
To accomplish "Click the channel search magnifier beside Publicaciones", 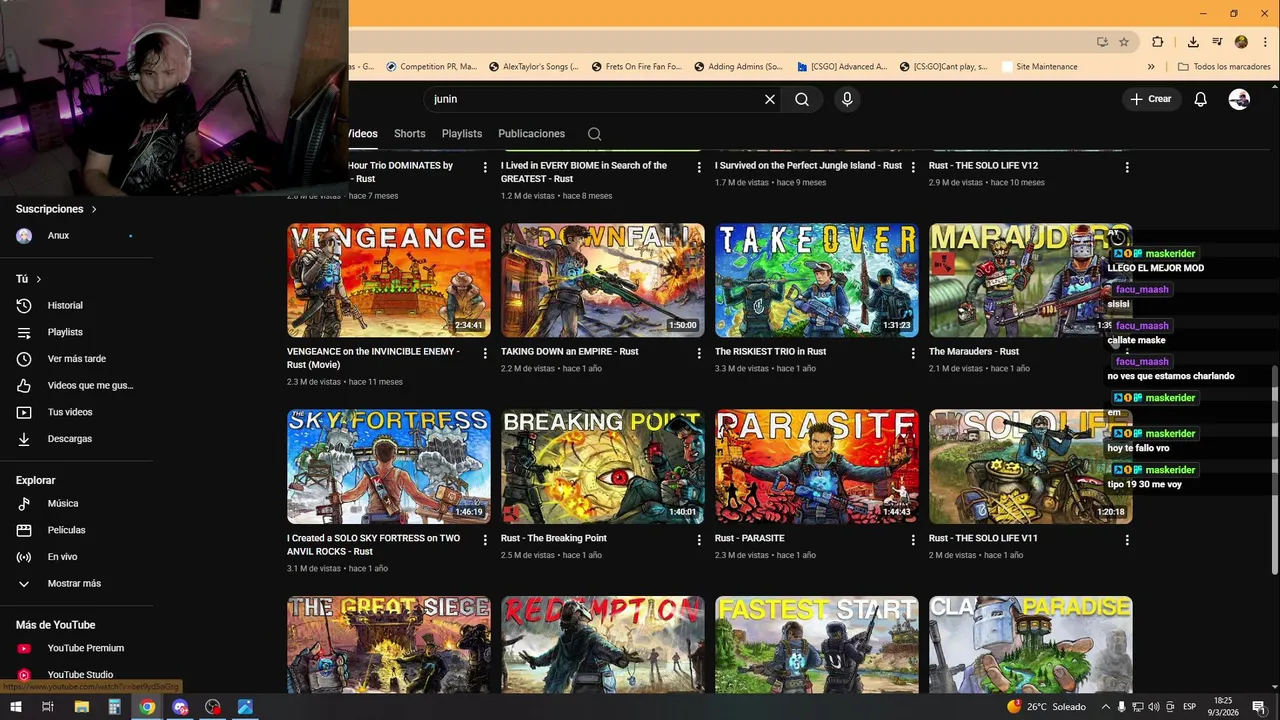I will pyautogui.click(x=594, y=133).
